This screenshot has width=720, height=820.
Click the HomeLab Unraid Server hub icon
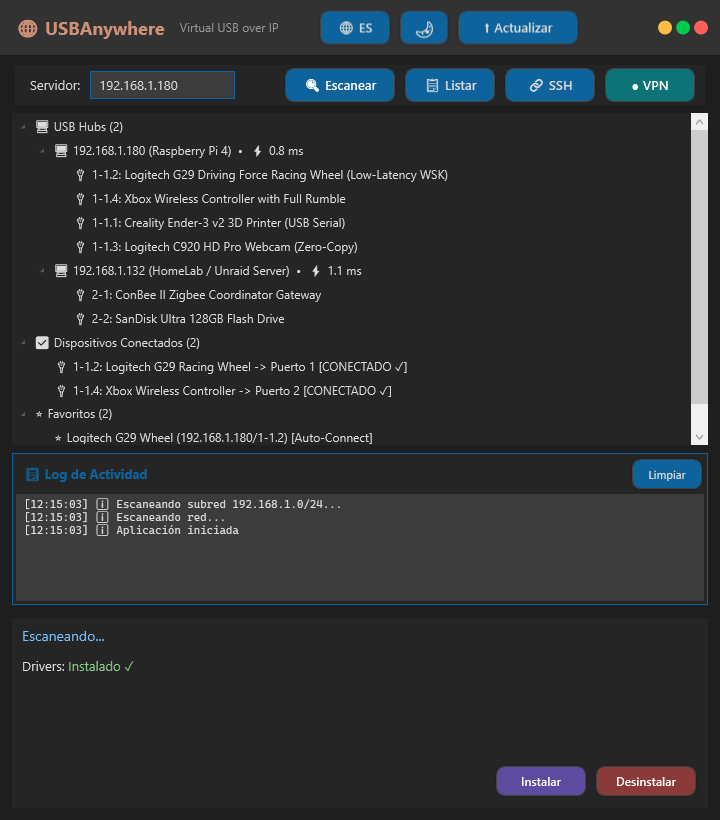[61, 271]
